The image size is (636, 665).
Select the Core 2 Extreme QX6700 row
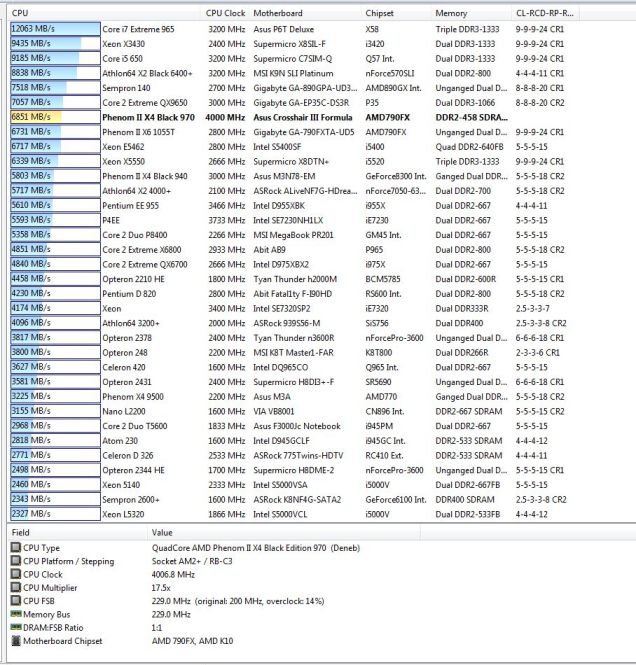[x=295, y=265]
